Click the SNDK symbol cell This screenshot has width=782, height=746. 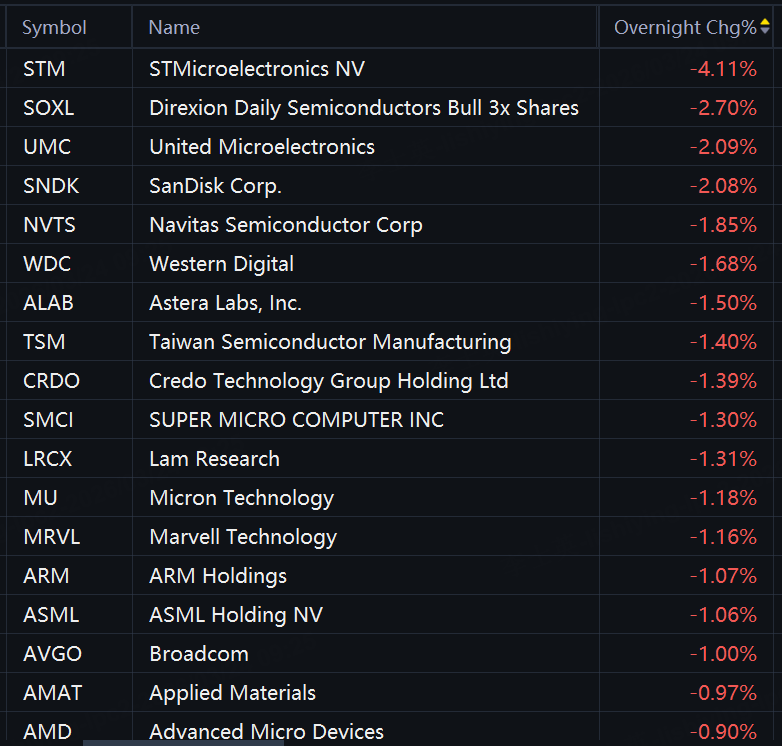[50, 186]
